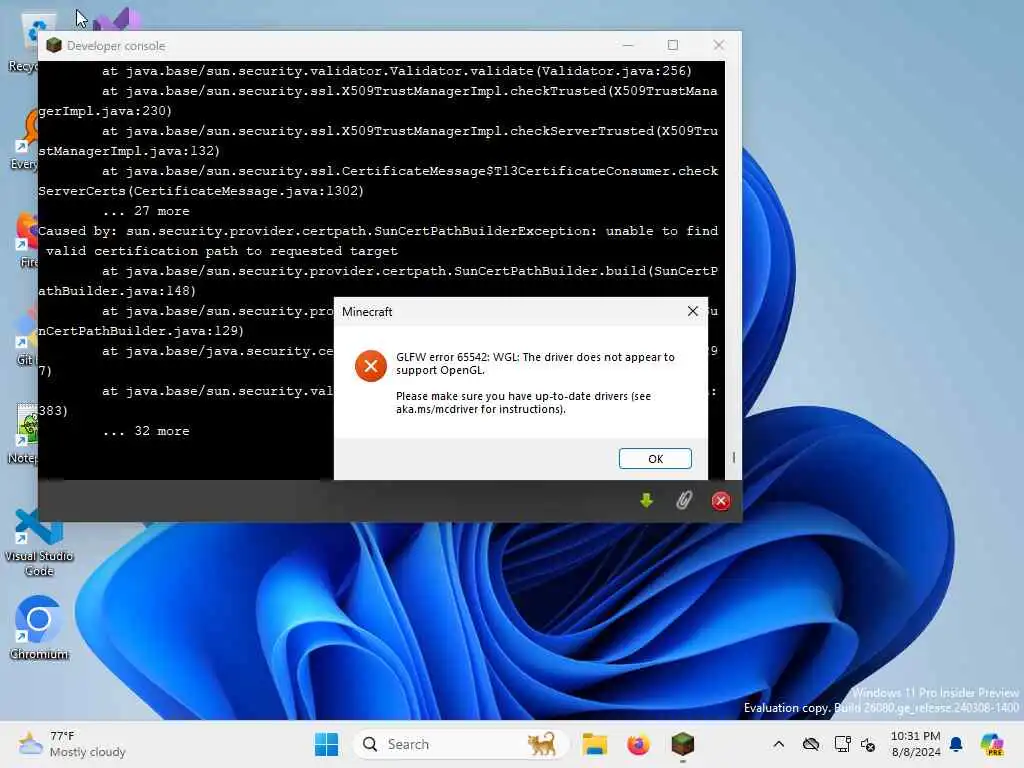Click the taskbar Search box
The height and width of the screenshot is (768, 1024).
[460, 744]
